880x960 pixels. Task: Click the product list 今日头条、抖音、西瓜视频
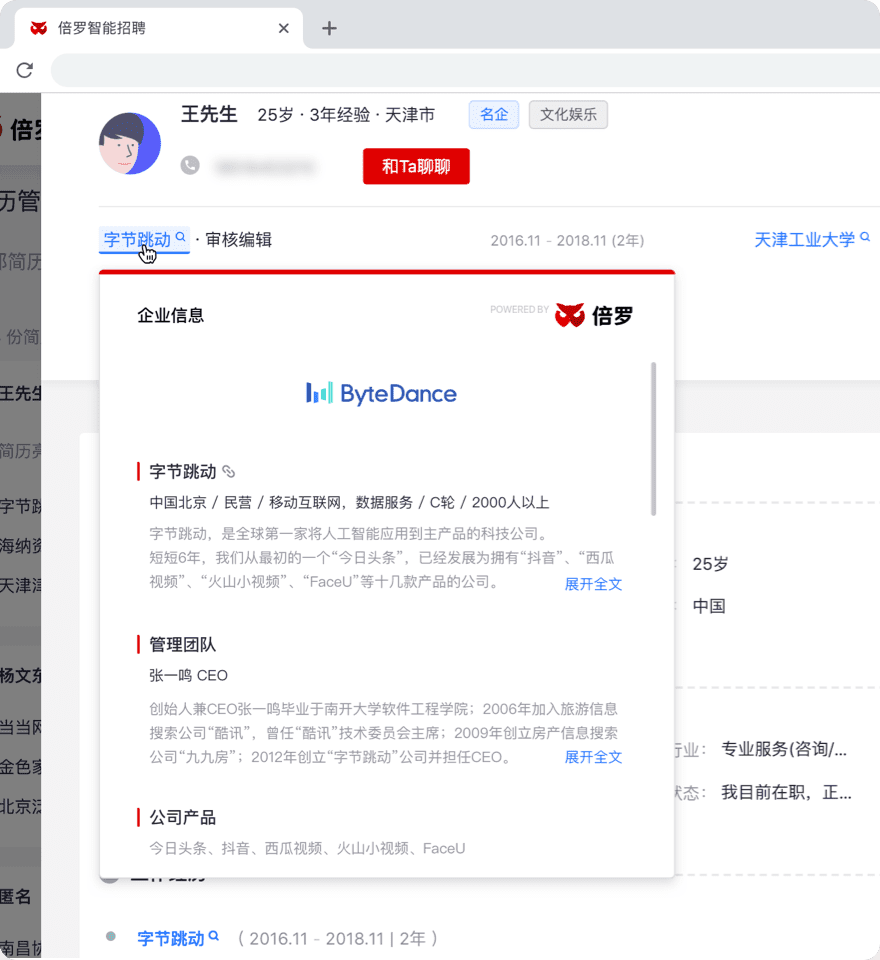[x=307, y=848]
